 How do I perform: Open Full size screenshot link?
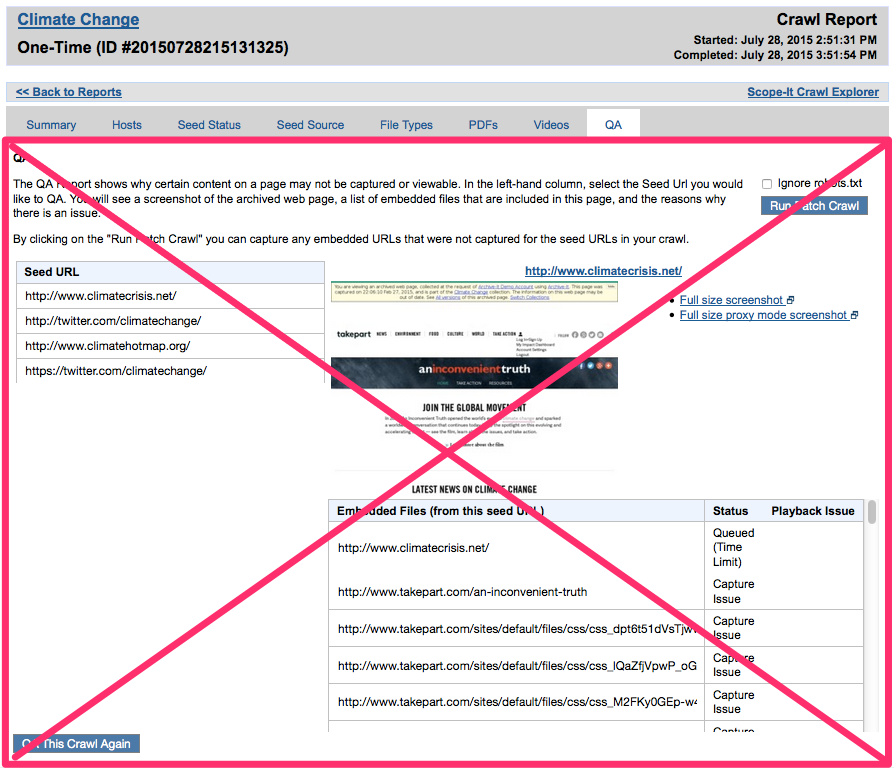[731, 300]
